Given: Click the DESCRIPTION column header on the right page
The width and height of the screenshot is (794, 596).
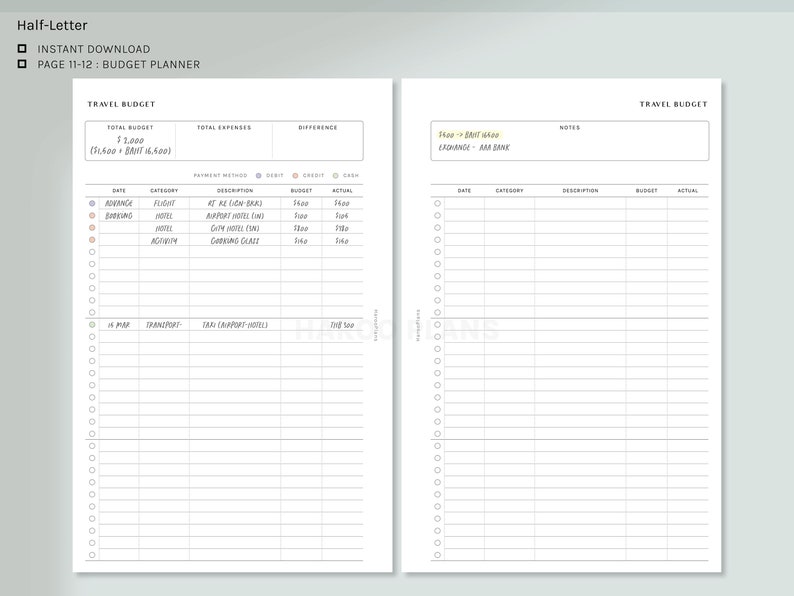Looking at the screenshot, I should coord(580,191).
